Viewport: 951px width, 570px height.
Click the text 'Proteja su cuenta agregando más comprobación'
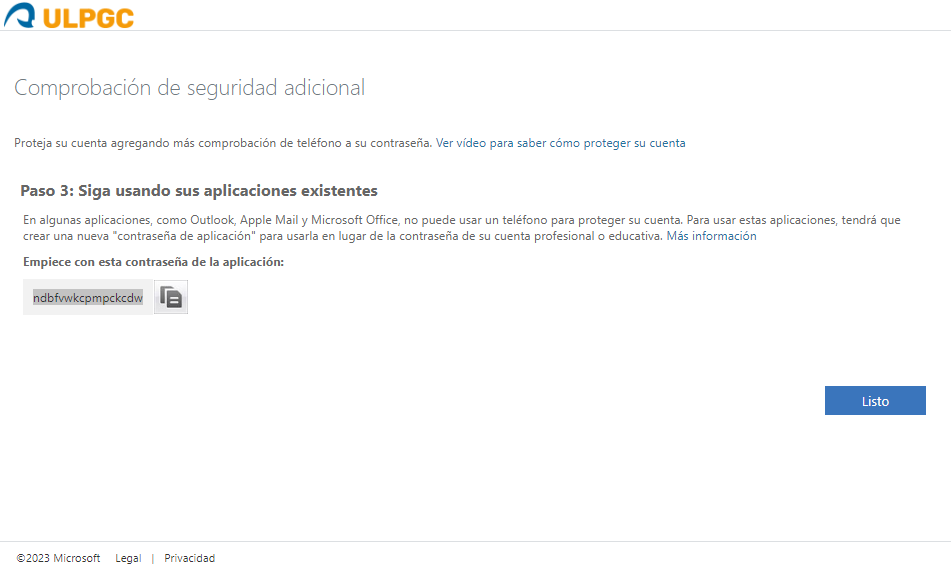pyautogui.click(x=148, y=143)
